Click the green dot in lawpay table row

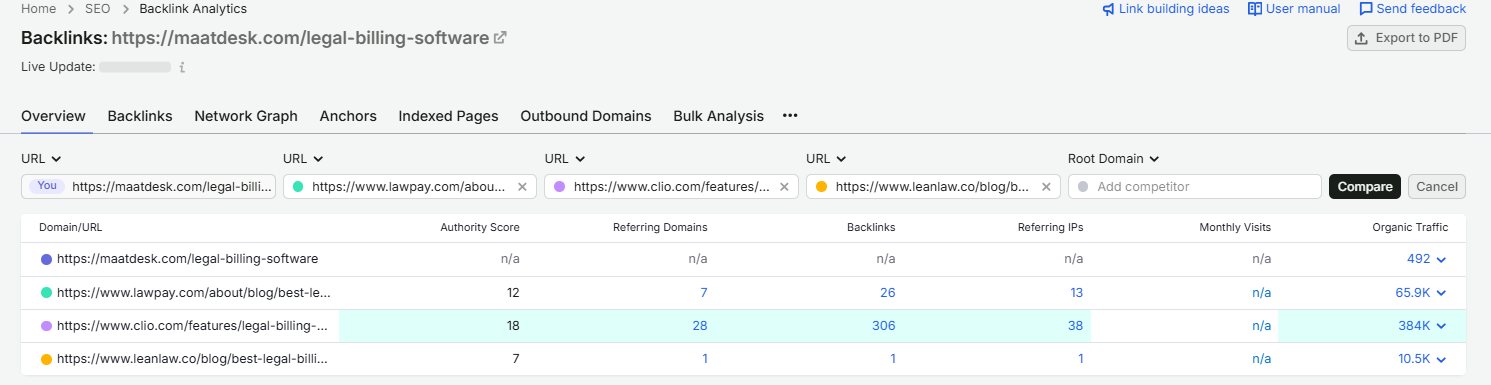point(46,293)
